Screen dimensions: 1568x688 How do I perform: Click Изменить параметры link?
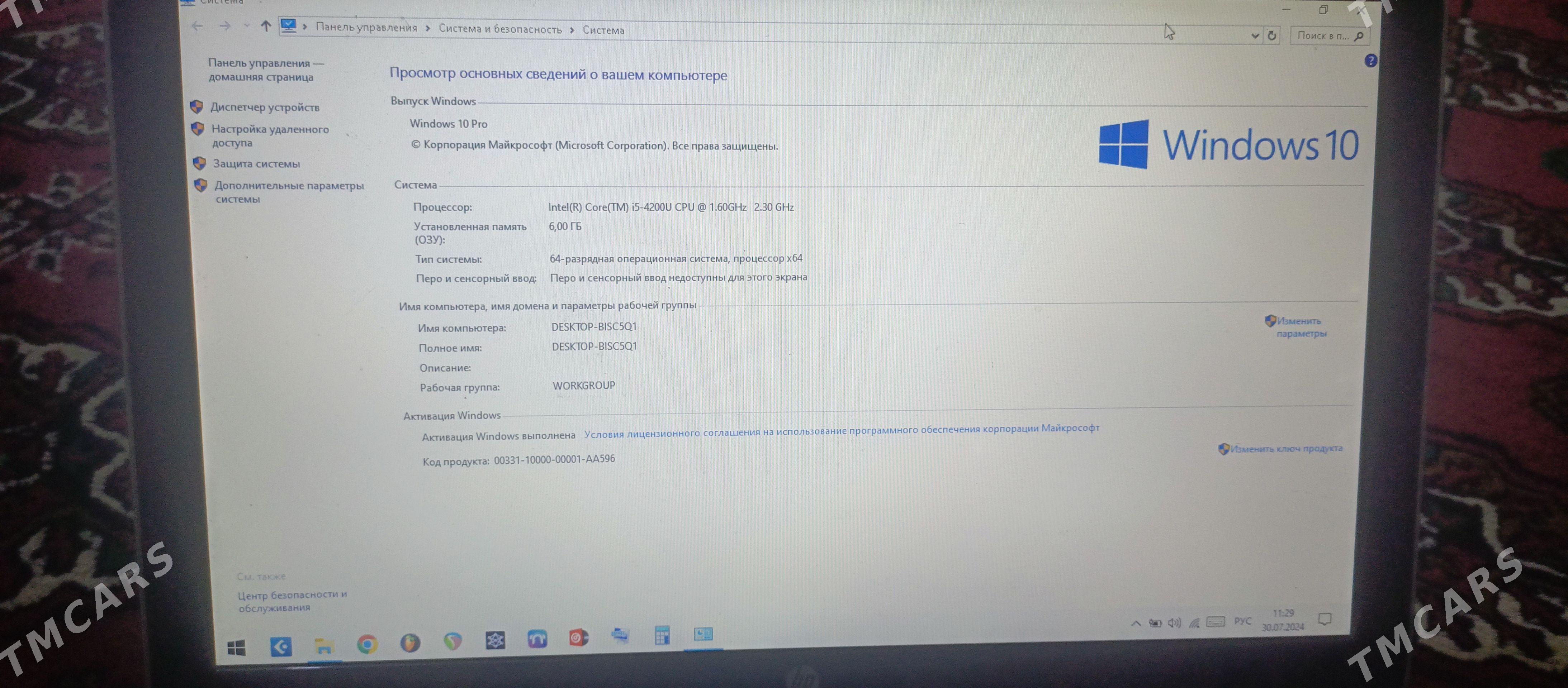(1301, 327)
